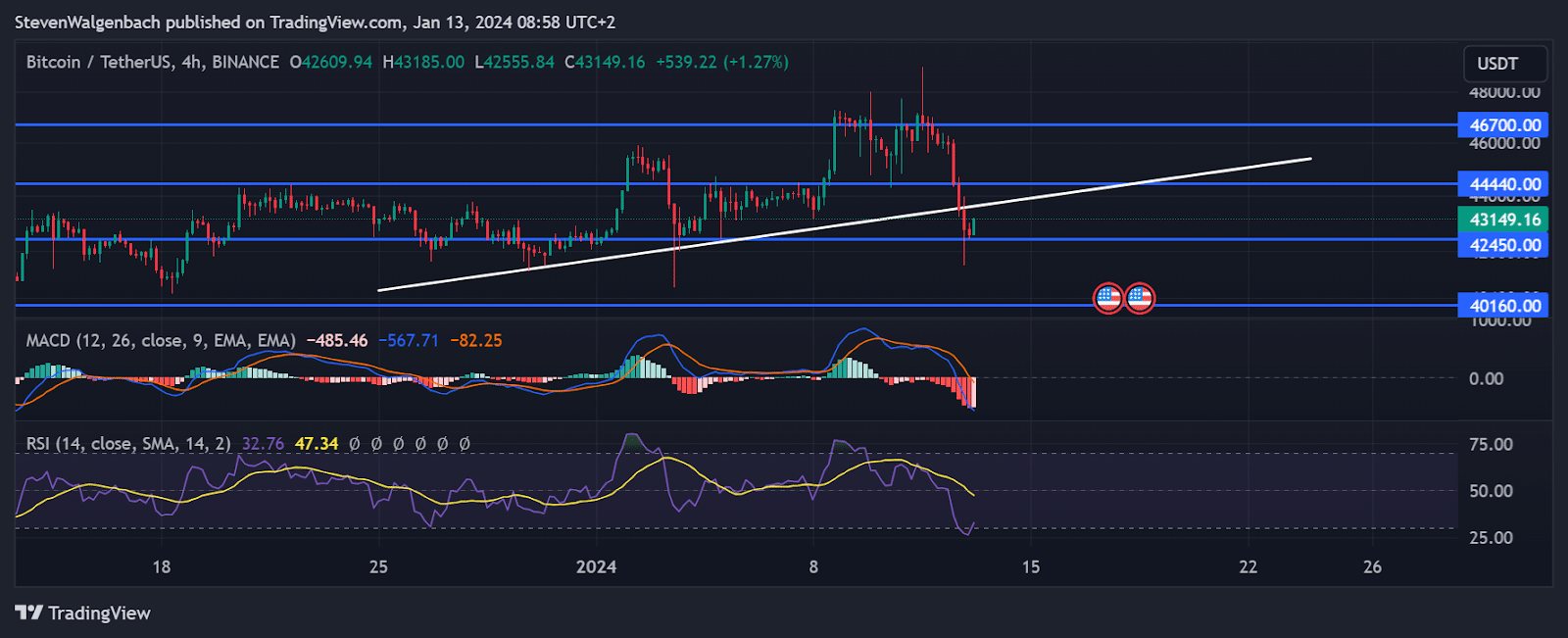Screen dimensions: 1568x638
Task: Click the 40160.00 price line label
Action: click(1504, 306)
